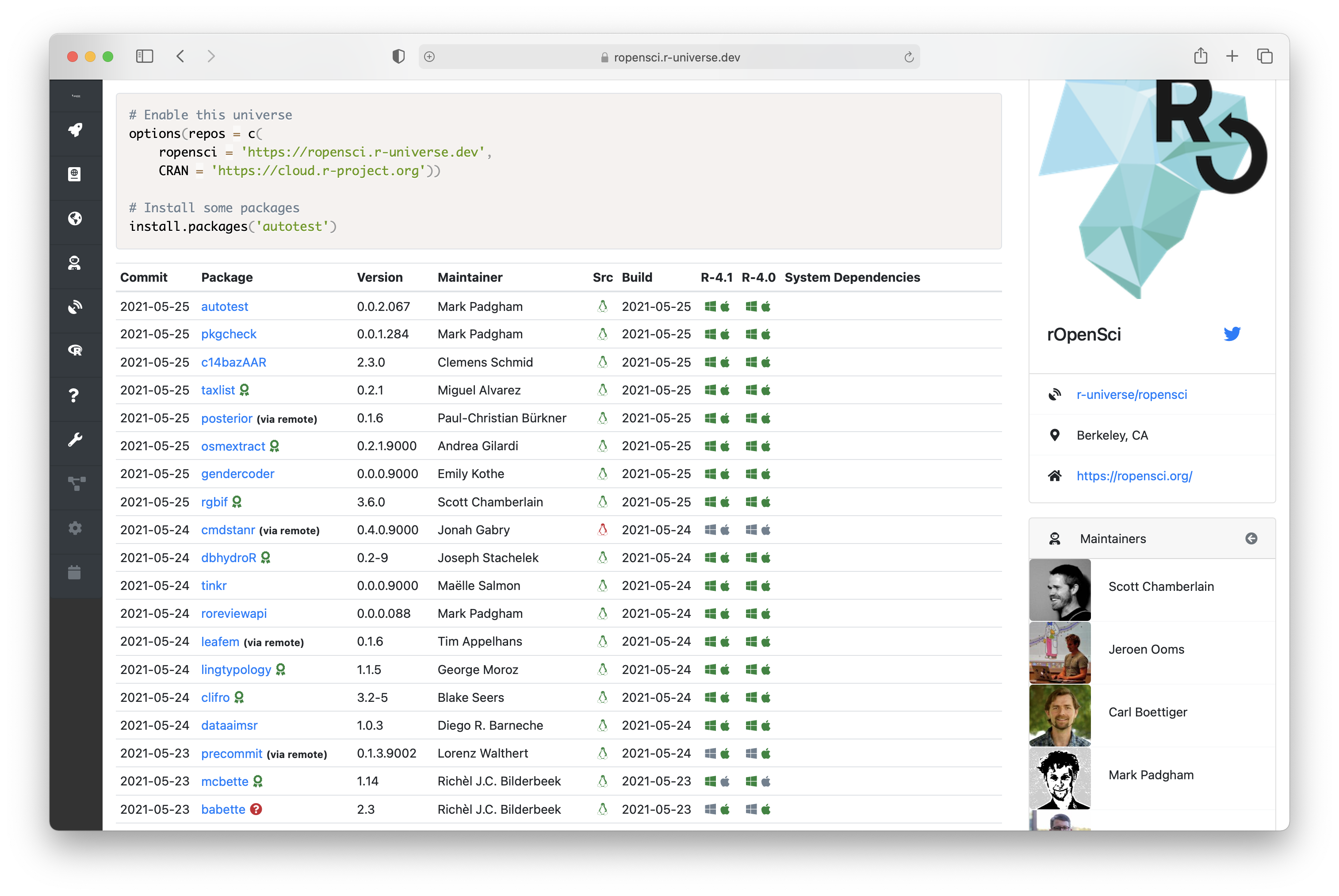The height and width of the screenshot is (896, 1339).
Task: Click the red Linux icon for cmdstanr
Action: coord(602,530)
